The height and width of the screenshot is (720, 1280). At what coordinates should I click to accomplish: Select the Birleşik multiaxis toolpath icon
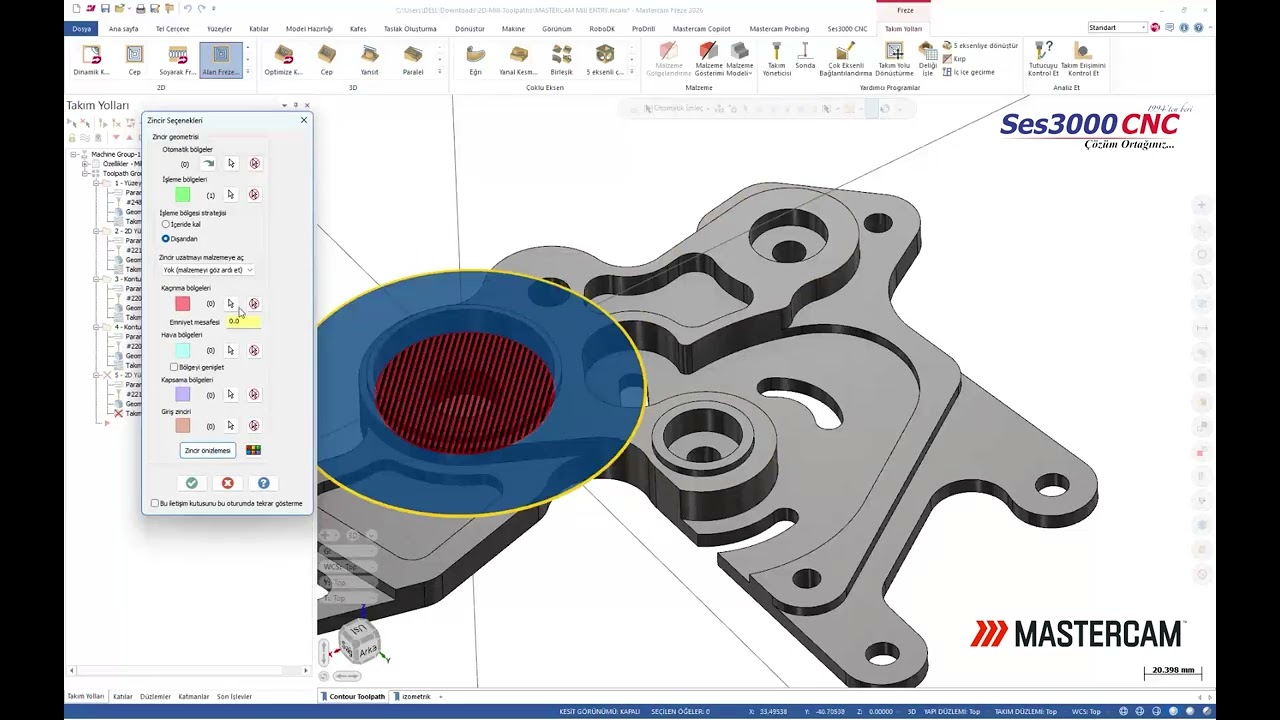tap(561, 60)
